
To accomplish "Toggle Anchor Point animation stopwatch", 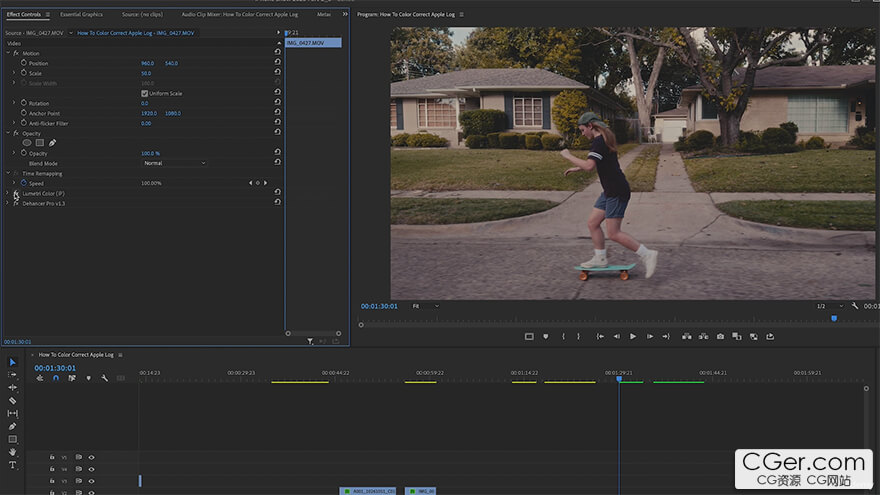I will tap(24, 113).
